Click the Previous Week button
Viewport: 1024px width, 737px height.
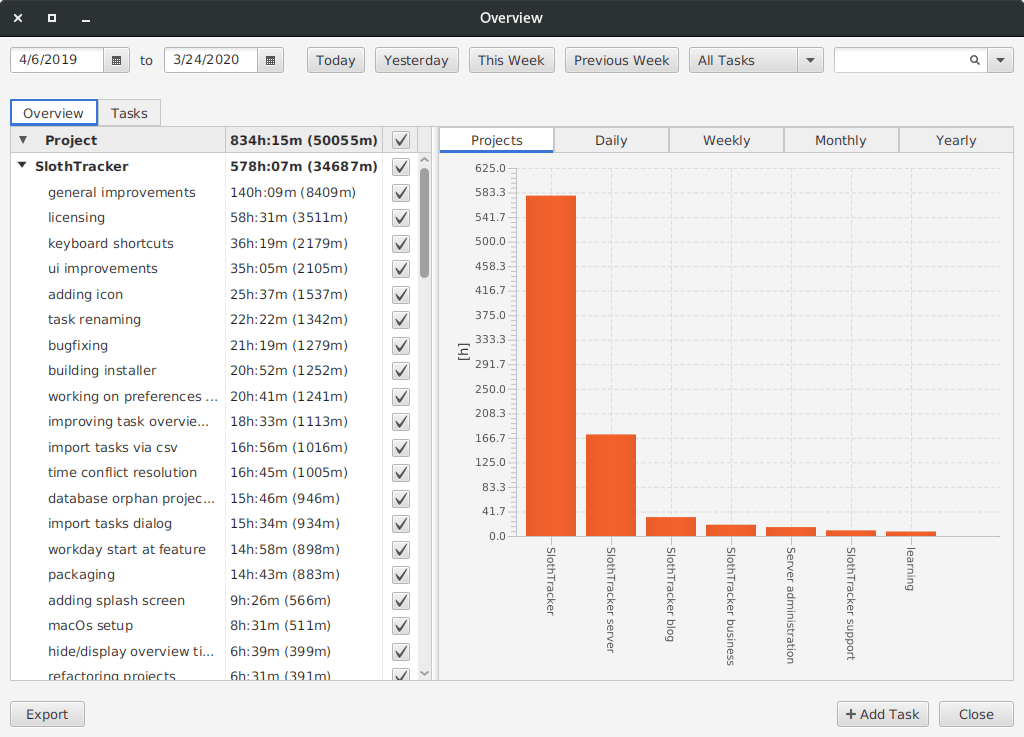[622, 60]
